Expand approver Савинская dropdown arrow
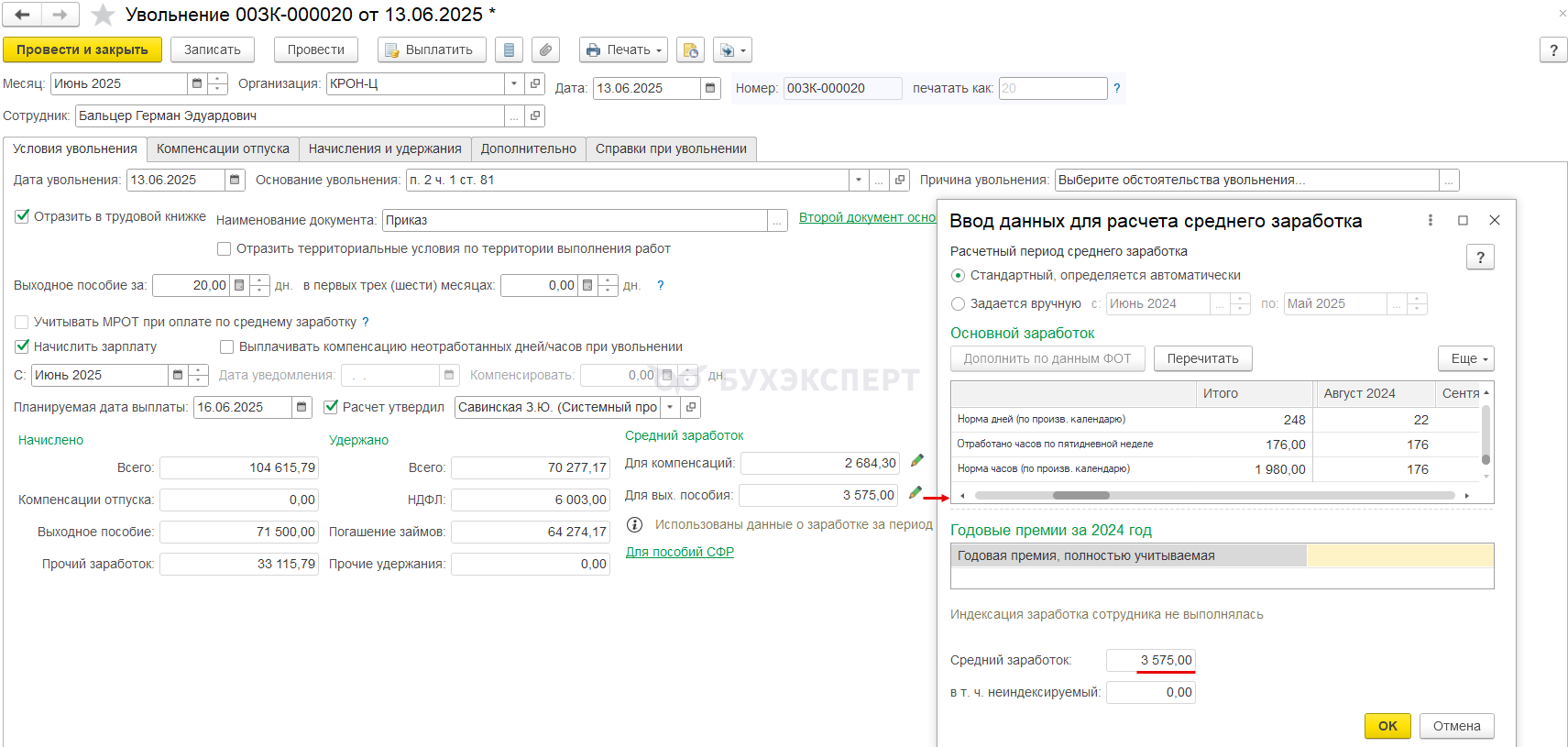 pos(670,407)
